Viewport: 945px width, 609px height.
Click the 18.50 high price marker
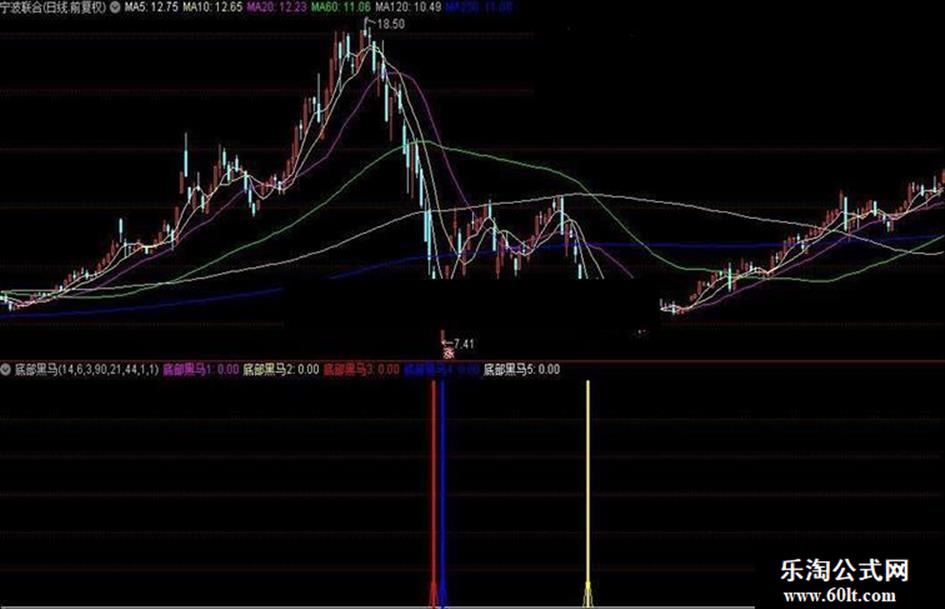point(390,24)
